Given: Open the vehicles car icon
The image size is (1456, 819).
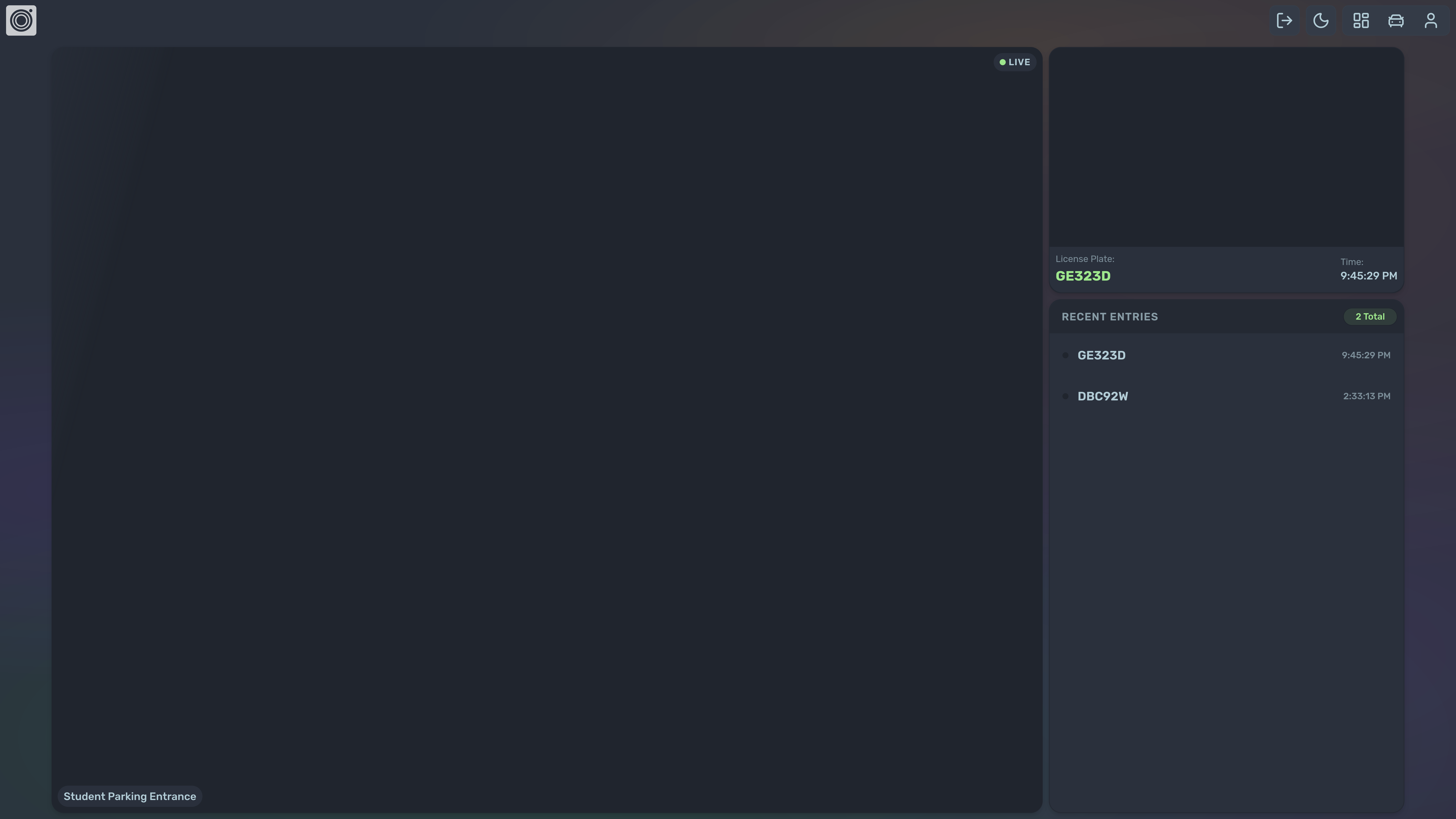Looking at the screenshot, I should click(x=1396, y=21).
